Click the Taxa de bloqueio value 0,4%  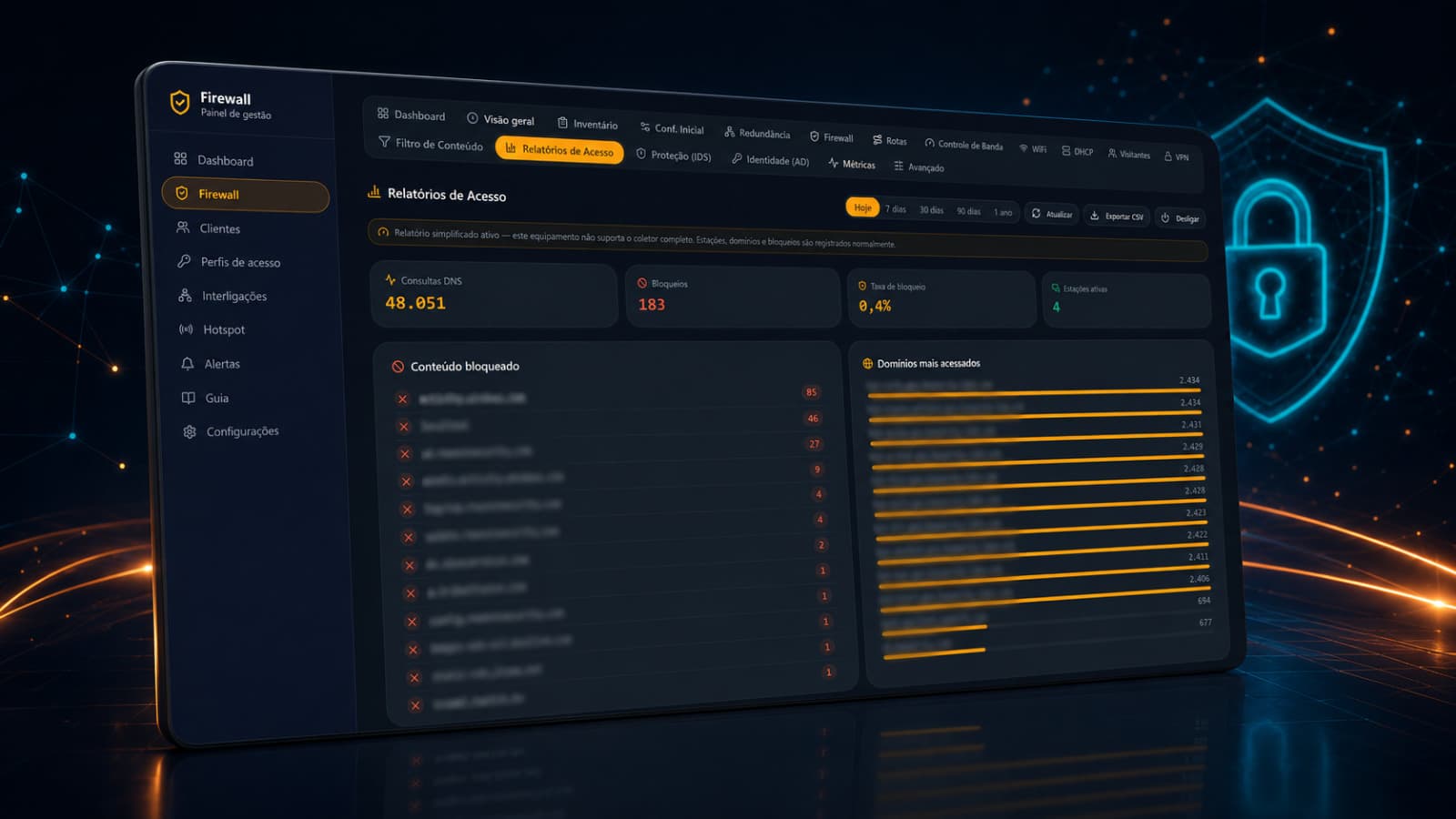[x=875, y=307]
